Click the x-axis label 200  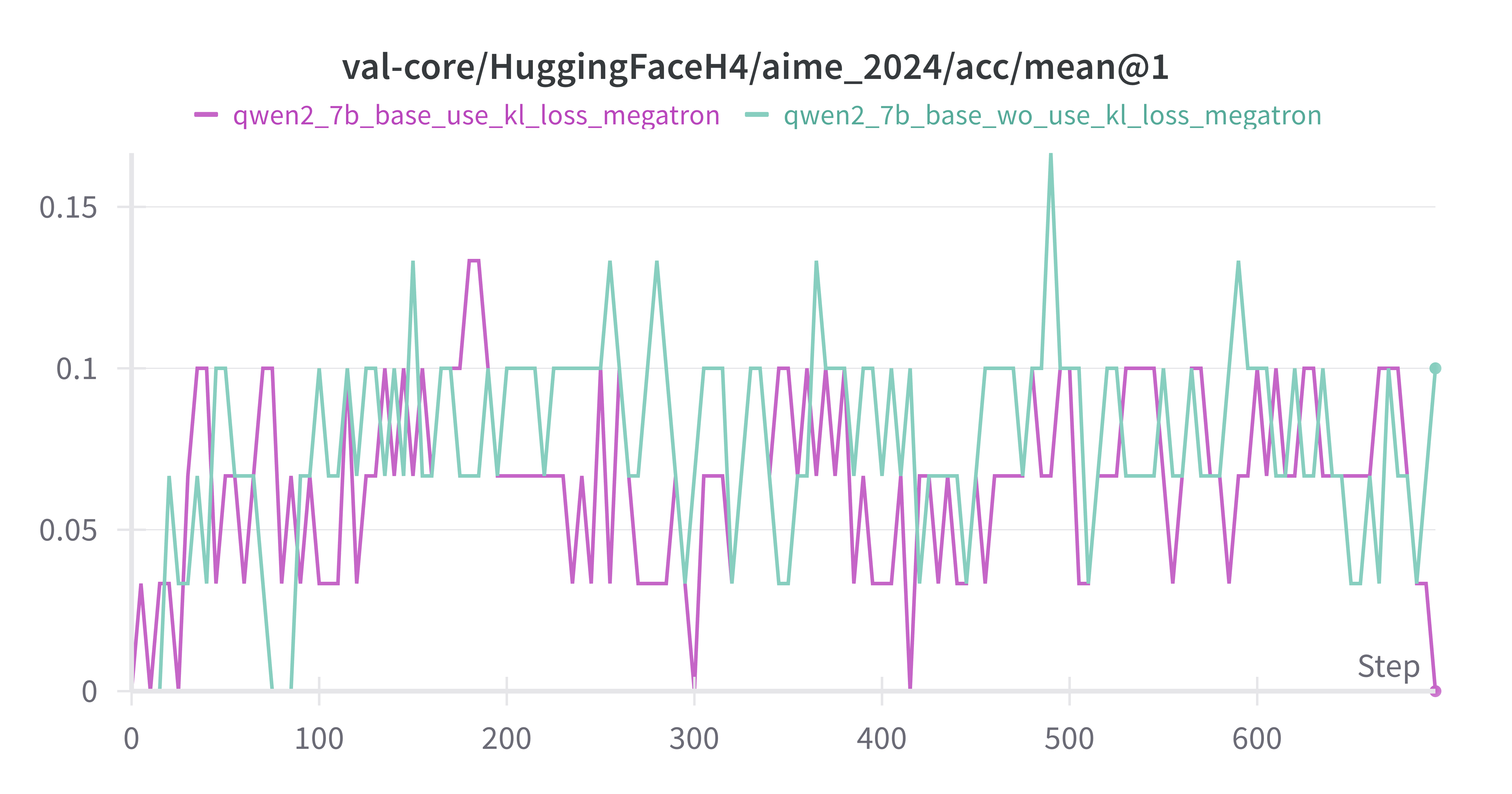pos(507,739)
